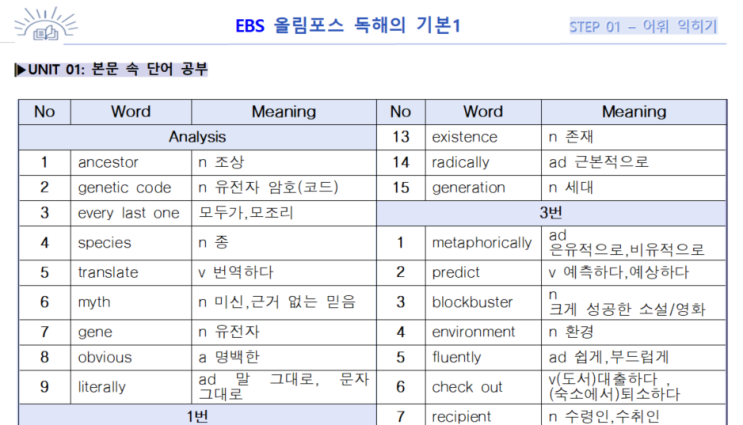Image resolution: width=743 pixels, height=425 pixels.
Task: Click the meaning 'ad 말 그대로, 문자 그대로'
Action: (283, 387)
